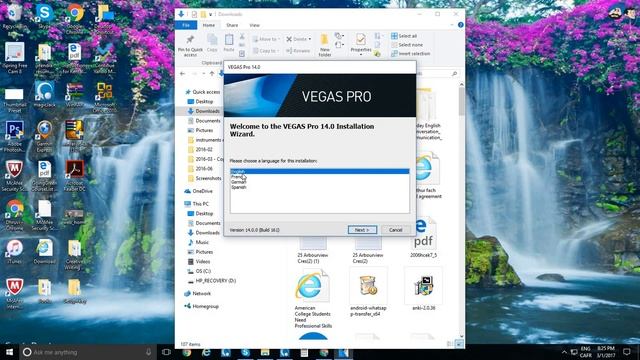The width and height of the screenshot is (640, 360).
Task: Click the Cut scissors icon
Action: (x=242, y=36)
